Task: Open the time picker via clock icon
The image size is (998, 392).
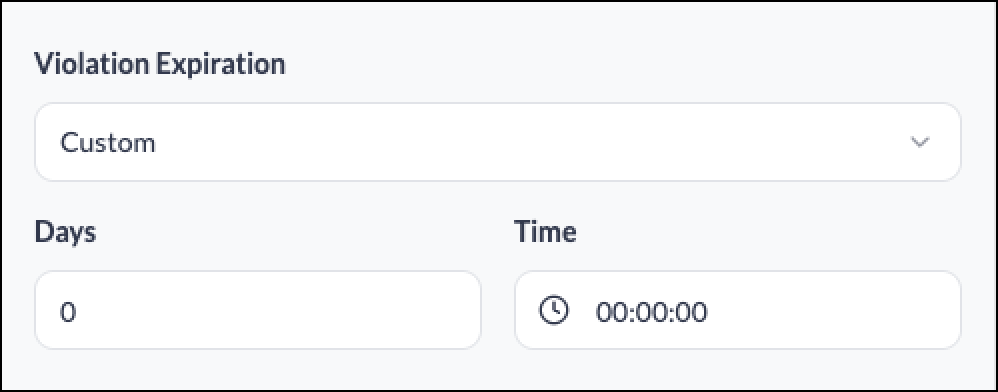Action: click(555, 311)
